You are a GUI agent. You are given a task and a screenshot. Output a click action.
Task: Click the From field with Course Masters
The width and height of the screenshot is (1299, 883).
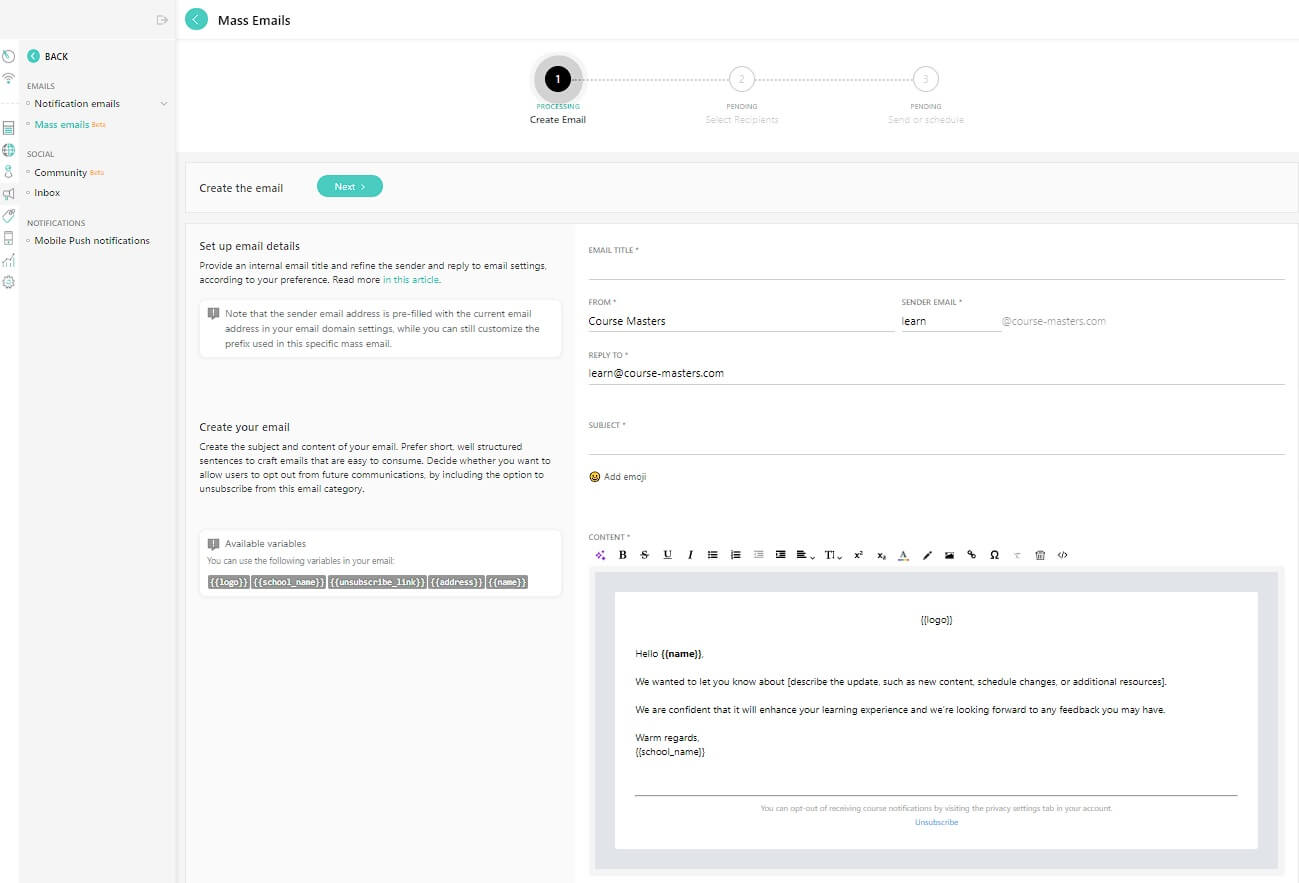pos(741,321)
